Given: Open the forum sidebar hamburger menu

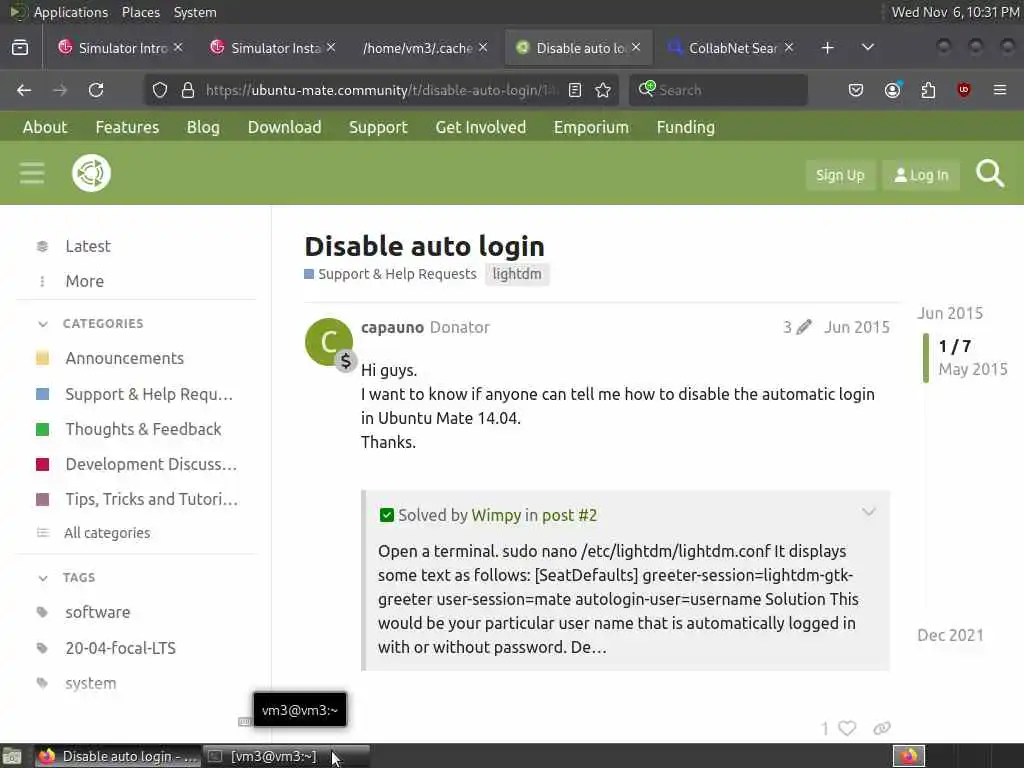Looking at the screenshot, I should (x=32, y=174).
